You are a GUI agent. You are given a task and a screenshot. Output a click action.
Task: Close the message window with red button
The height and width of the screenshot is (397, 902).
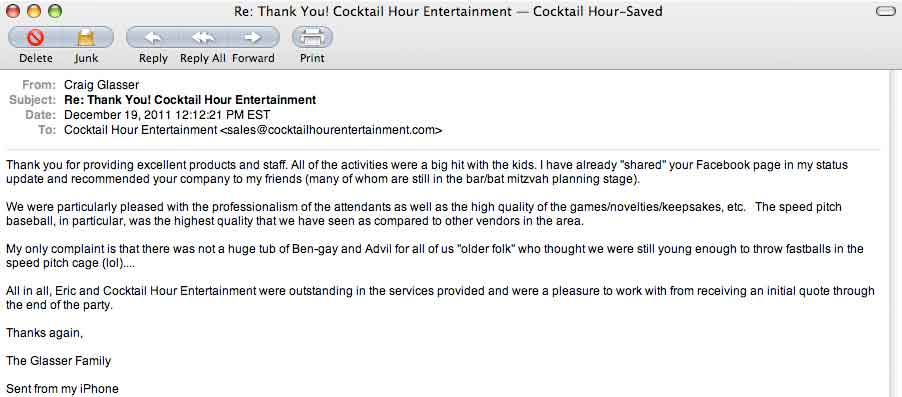pos(13,11)
